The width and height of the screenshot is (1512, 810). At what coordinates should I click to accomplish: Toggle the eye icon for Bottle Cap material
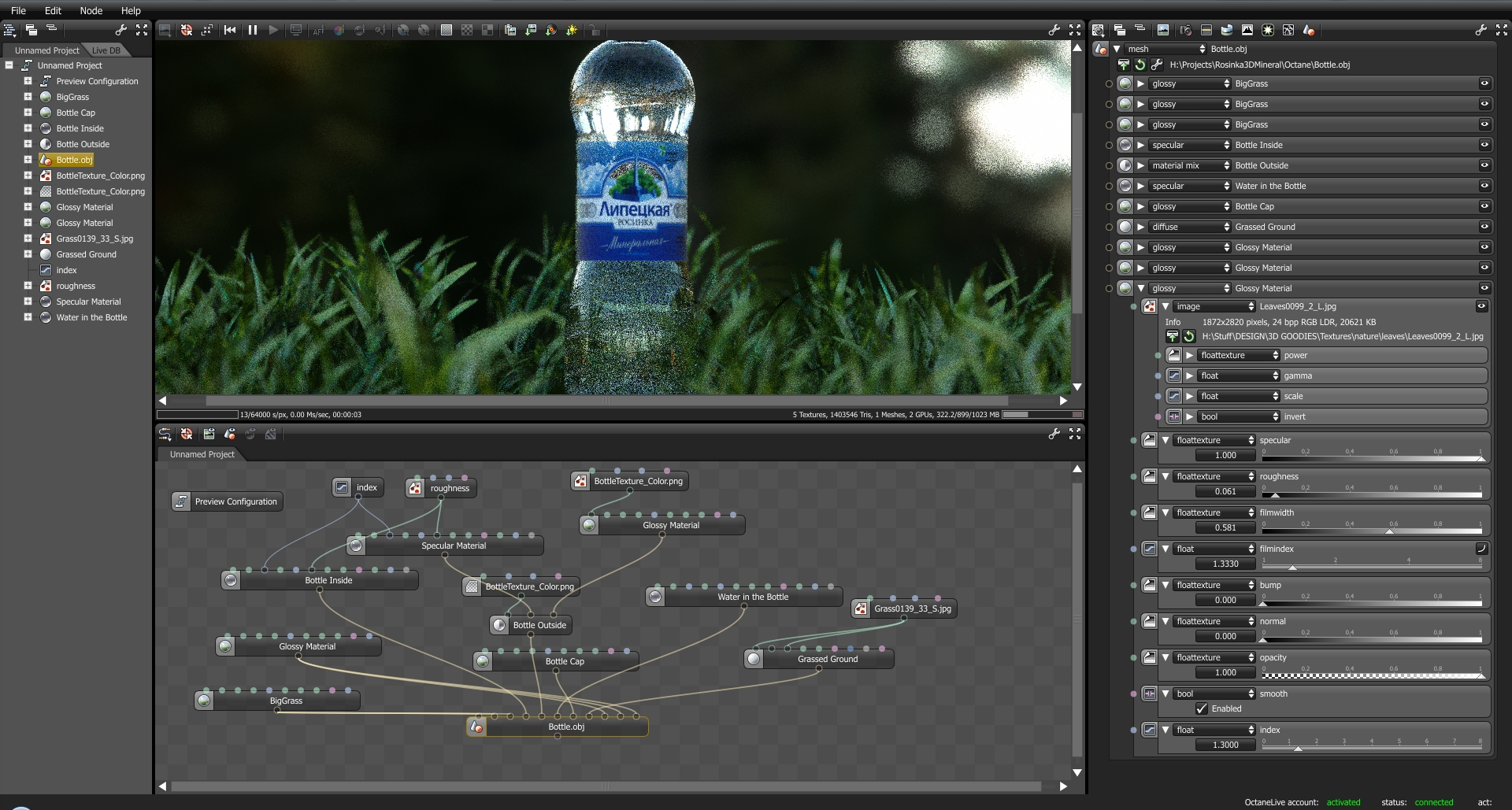tap(1484, 206)
